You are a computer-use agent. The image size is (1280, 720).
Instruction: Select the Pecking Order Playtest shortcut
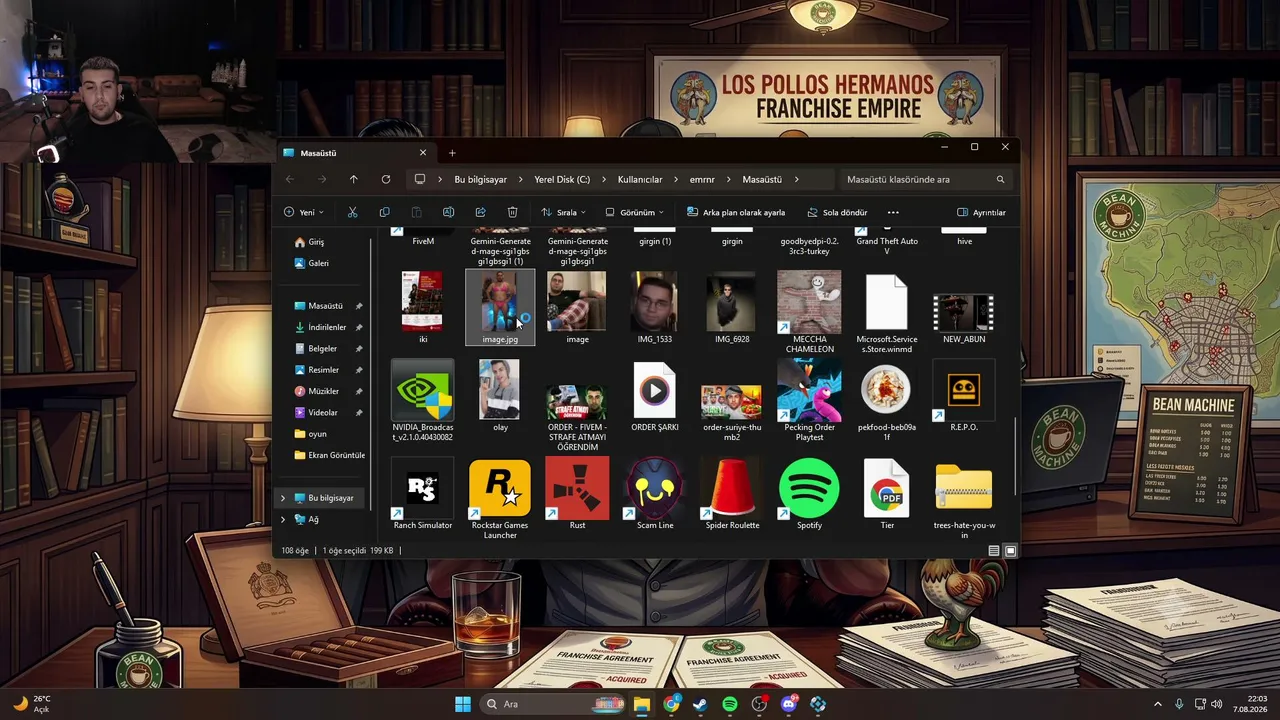(x=809, y=401)
